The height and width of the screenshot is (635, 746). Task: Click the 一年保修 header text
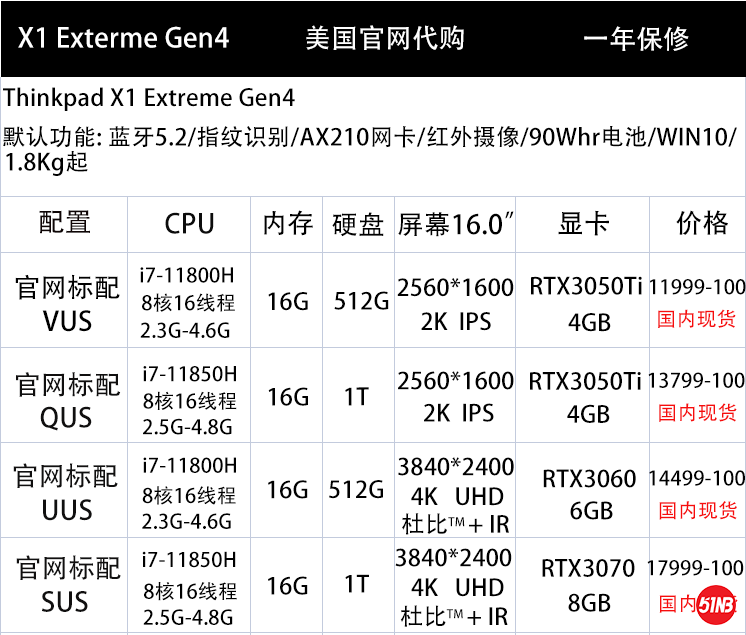[x=636, y=39]
